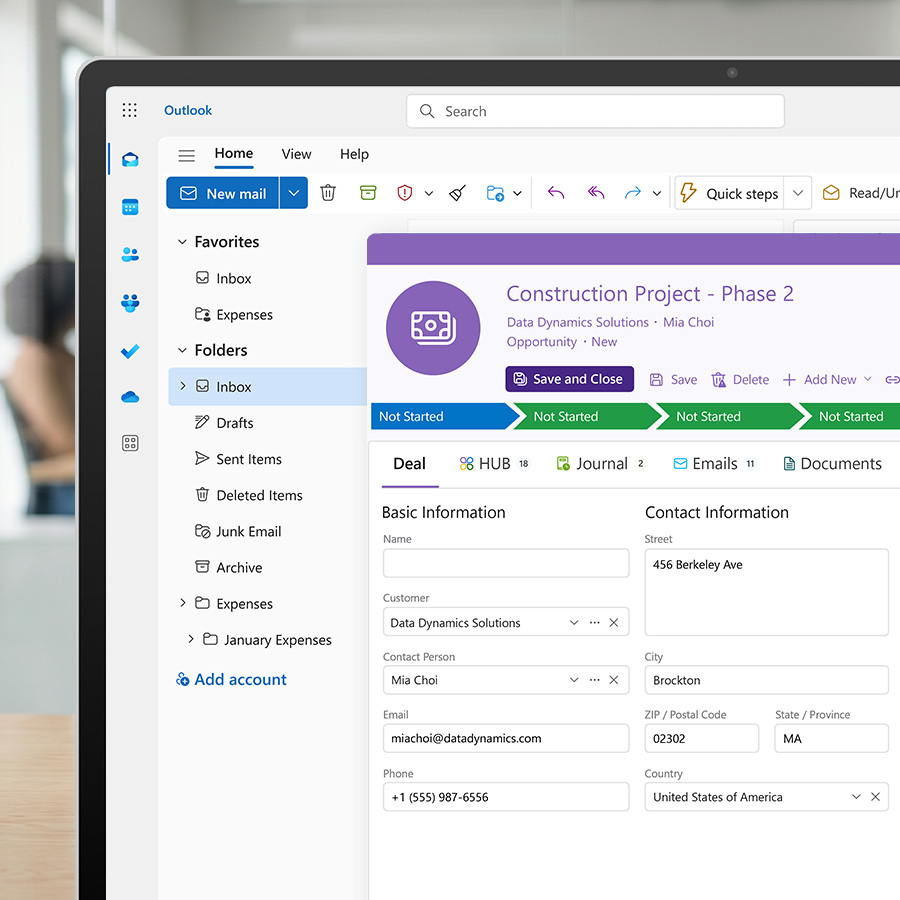Open Groups in the left app rail
The width and height of the screenshot is (900, 900).
pos(130,302)
